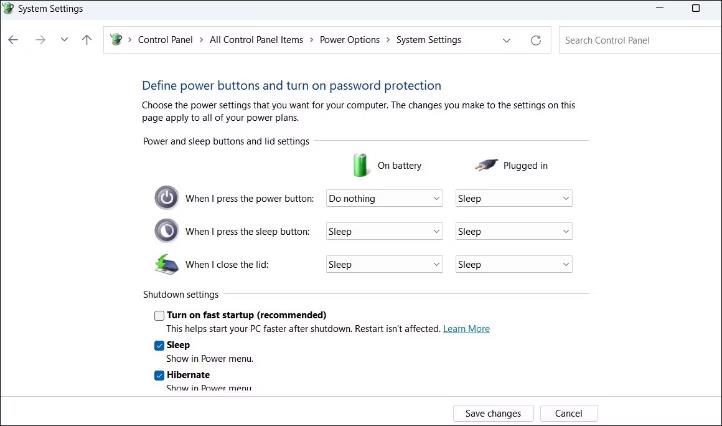Click the forward navigation arrow
Viewport: 722px width, 426px height.
(x=41, y=40)
